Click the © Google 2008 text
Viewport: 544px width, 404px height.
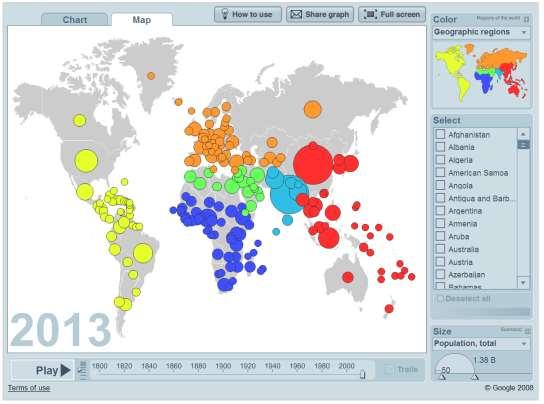pos(509,388)
